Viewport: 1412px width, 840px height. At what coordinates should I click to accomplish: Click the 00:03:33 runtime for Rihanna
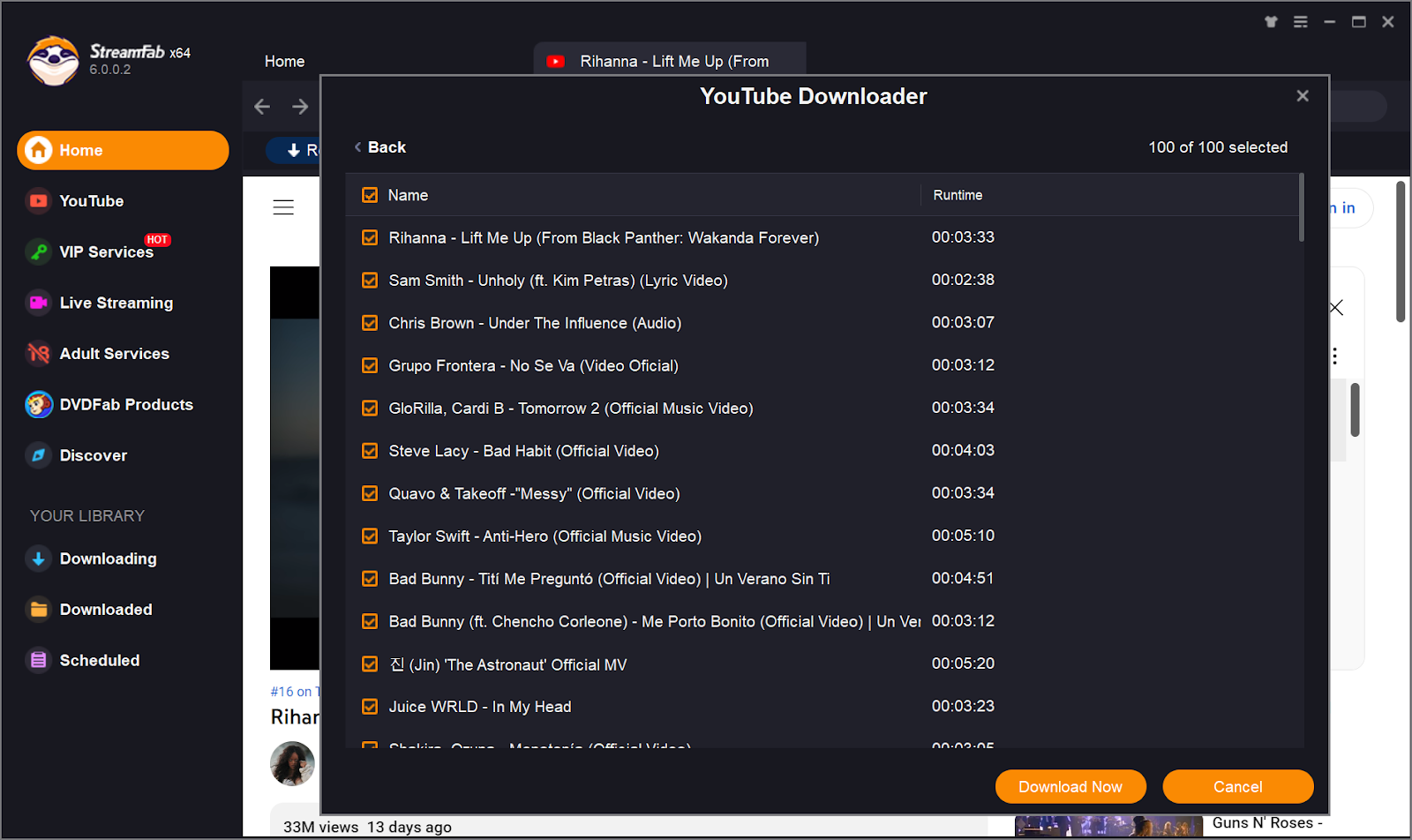pyautogui.click(x=963, y=237)
